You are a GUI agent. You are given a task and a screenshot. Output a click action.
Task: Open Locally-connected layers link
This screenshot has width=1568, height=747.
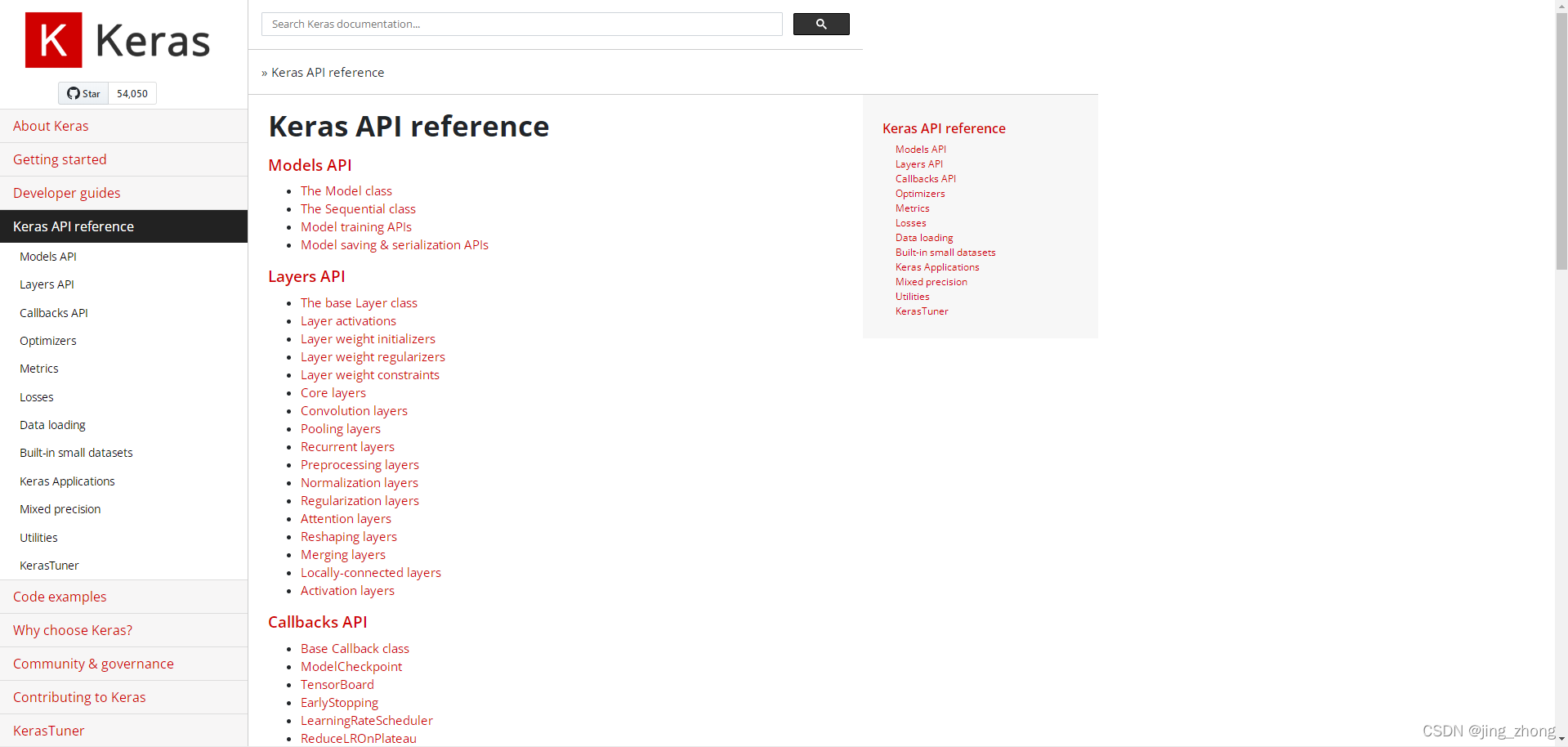click(x=371, y=573)
